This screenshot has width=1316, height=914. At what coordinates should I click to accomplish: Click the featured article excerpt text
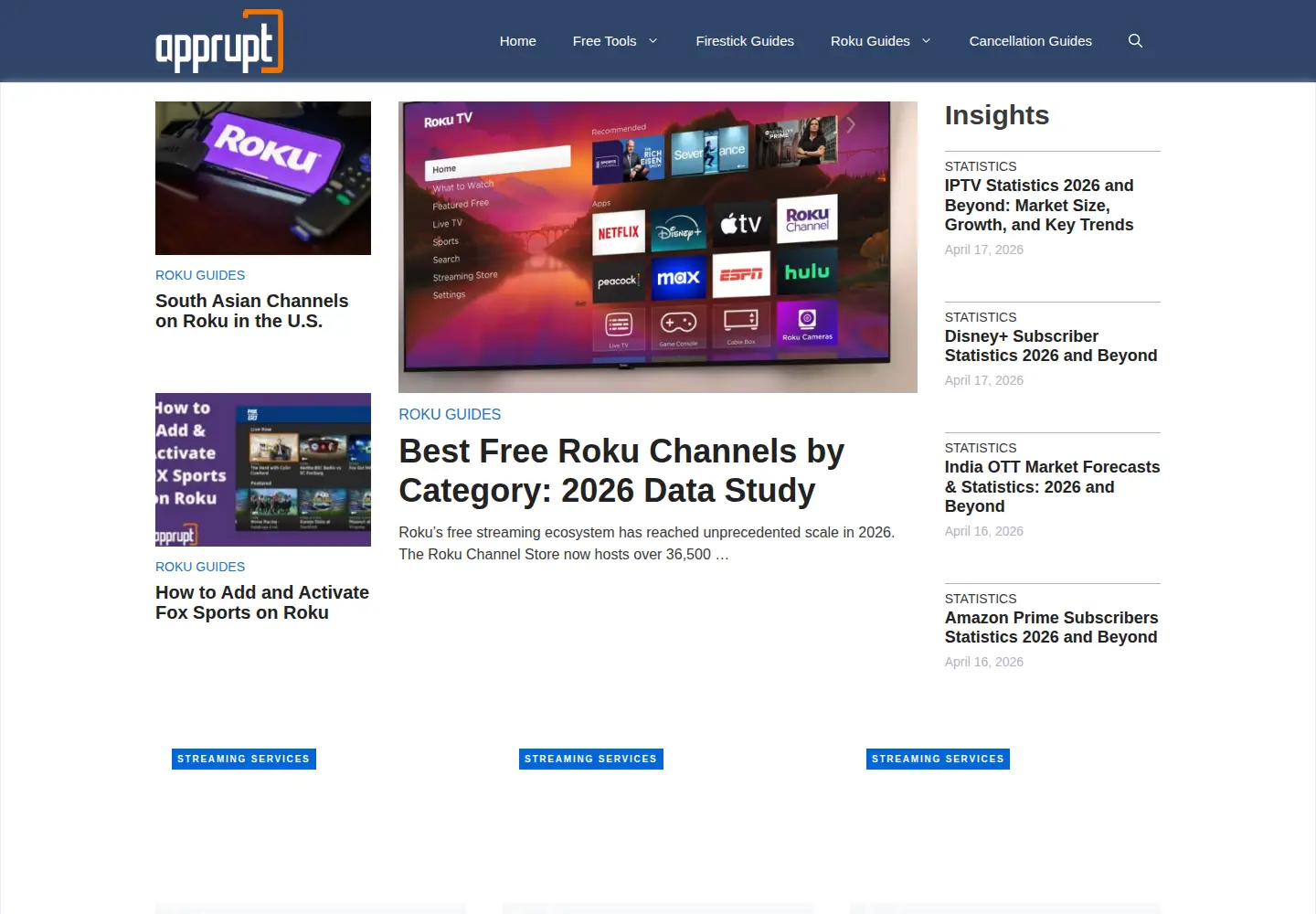pyautogui.click(x=647, y=543)
